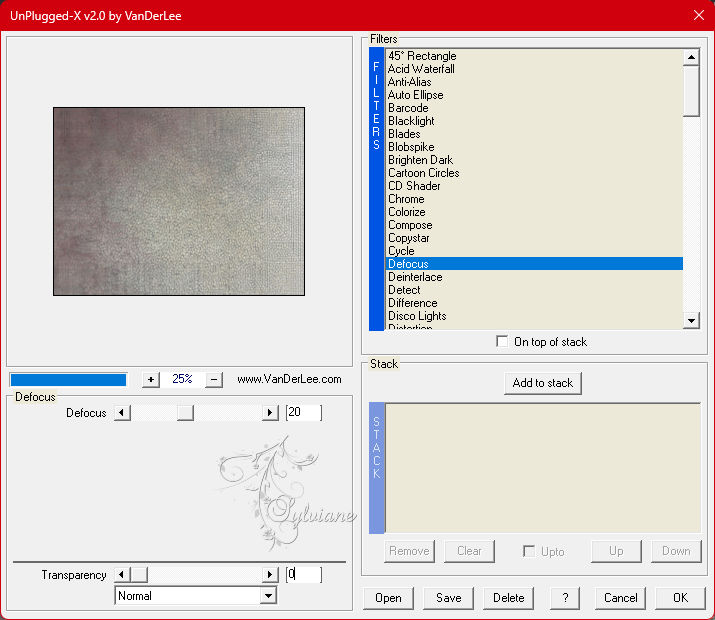Click the Save button
Image resolution: width=715 pixels, height=620 pixels.
pos(449,598)
